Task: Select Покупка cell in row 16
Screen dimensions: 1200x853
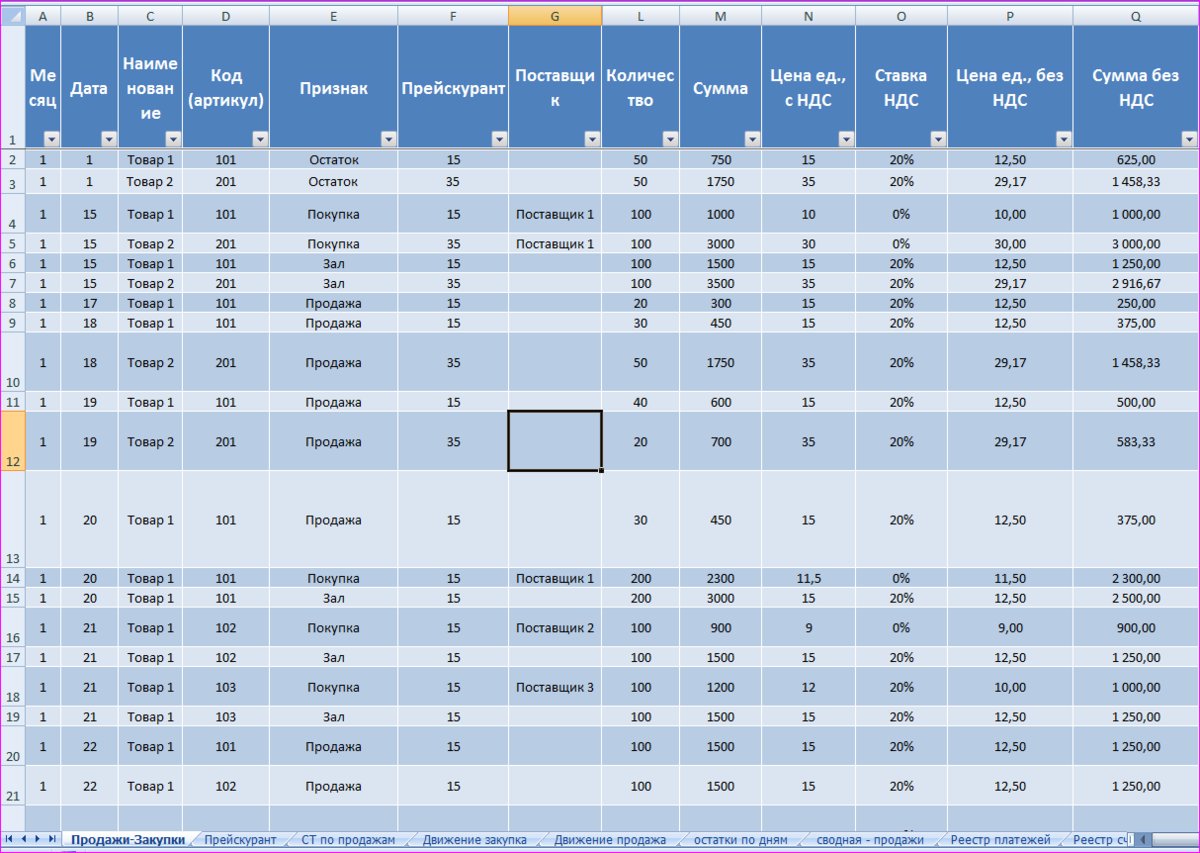Action: [333, 628]
